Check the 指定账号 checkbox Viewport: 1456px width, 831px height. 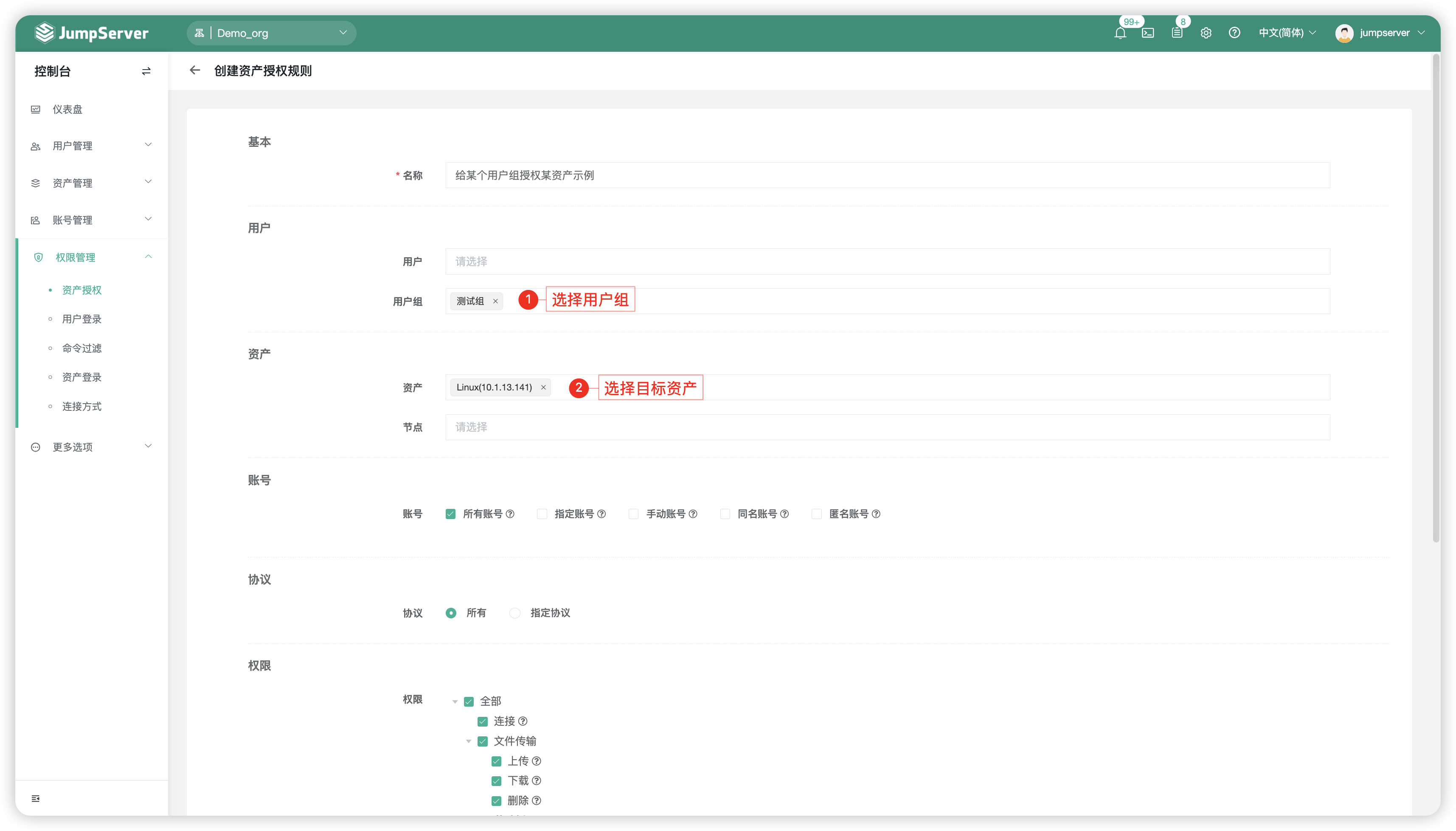click(x=542, y=514)
